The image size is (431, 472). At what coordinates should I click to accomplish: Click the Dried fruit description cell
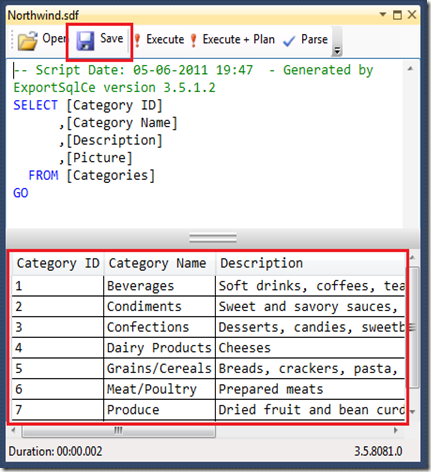(310, 410)
